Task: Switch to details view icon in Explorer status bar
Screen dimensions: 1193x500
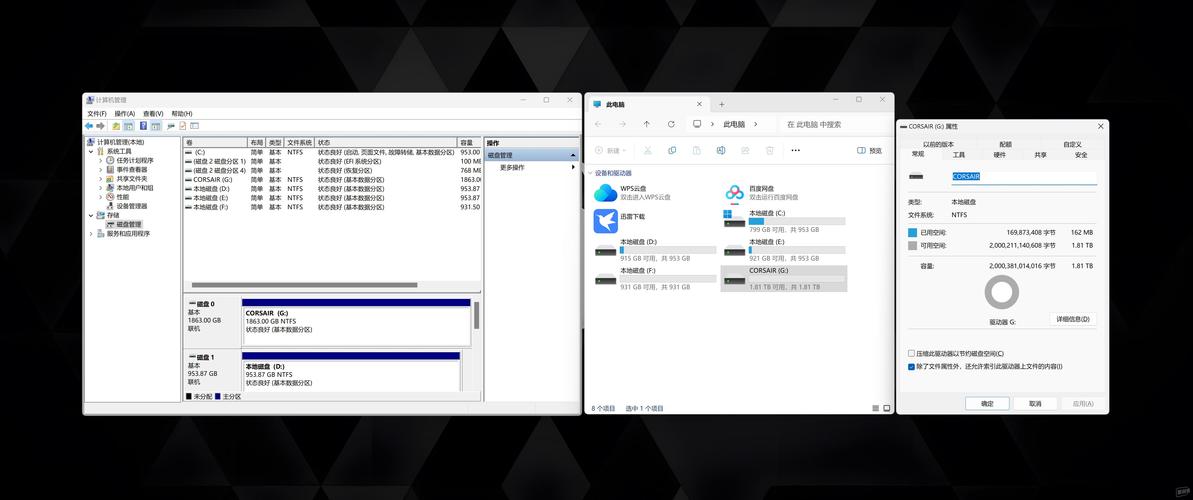Action: [x=875, y=409]
